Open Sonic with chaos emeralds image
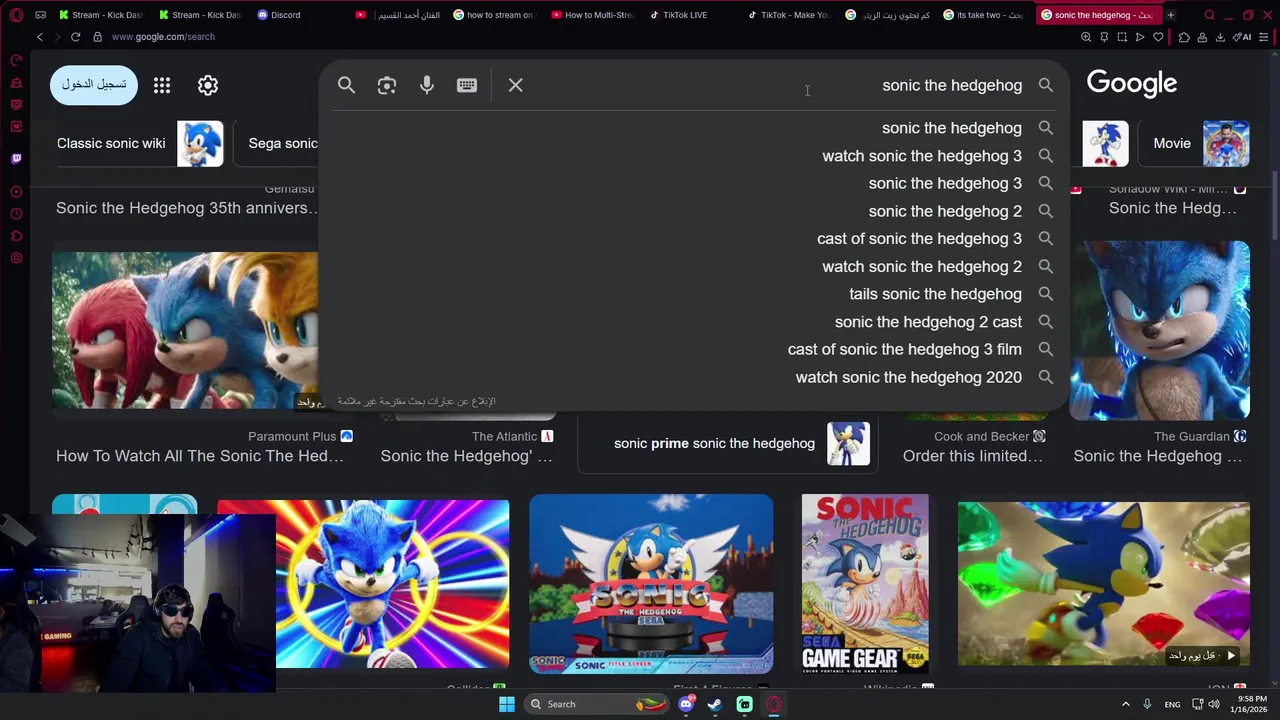This screenshot has height=720, width=1280. click(x=1104, y=584)
